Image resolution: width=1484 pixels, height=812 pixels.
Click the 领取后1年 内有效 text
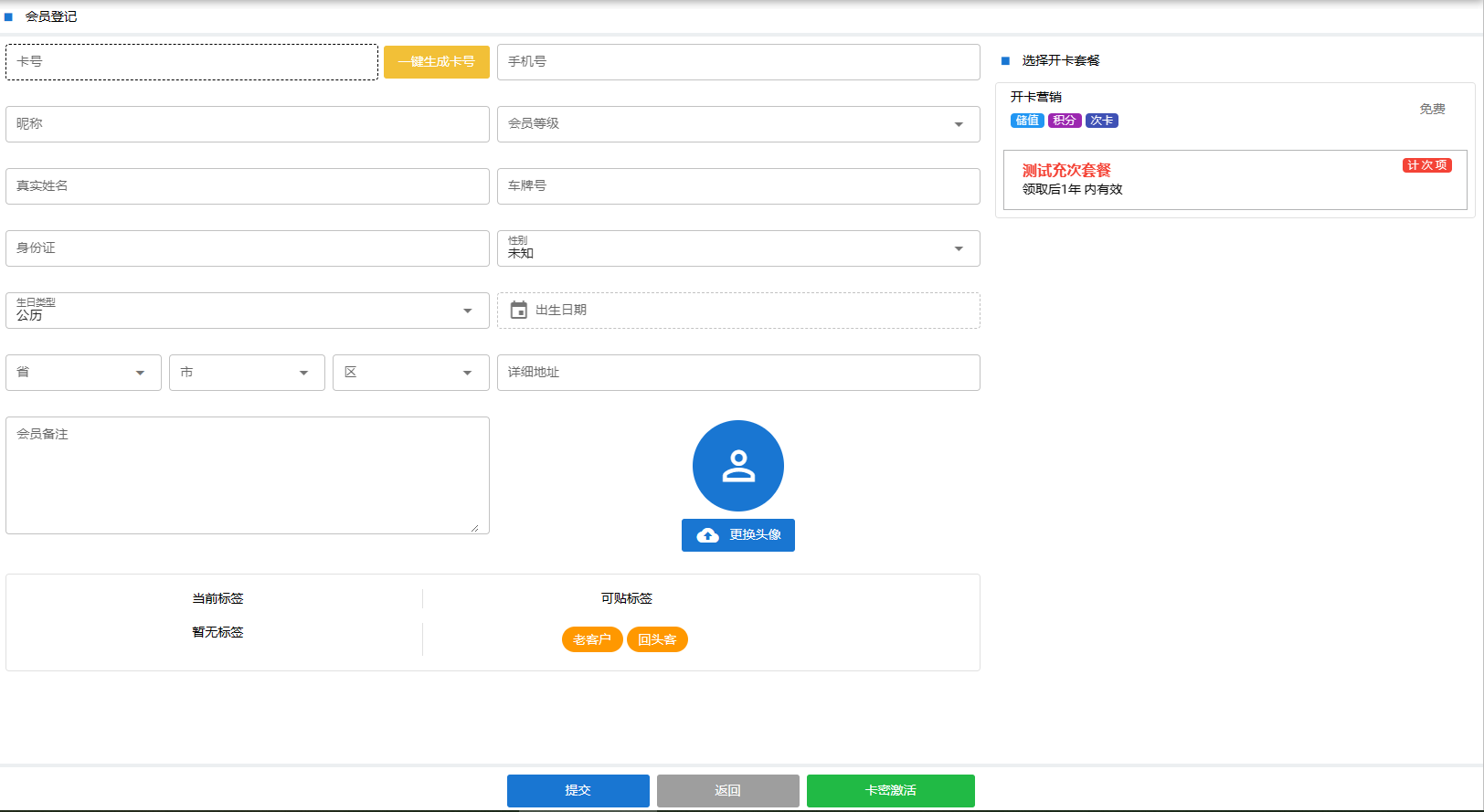click(x=1072, y=190)
